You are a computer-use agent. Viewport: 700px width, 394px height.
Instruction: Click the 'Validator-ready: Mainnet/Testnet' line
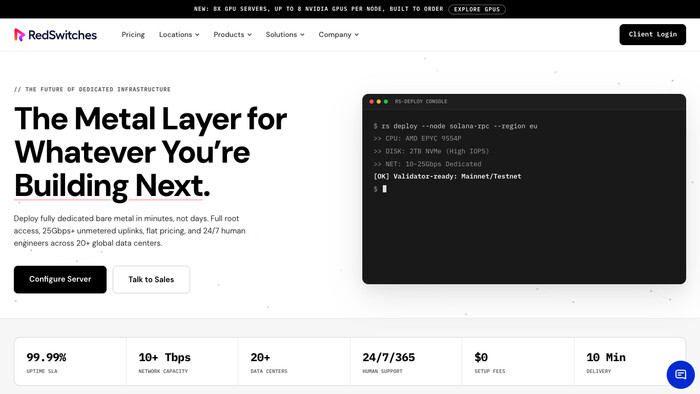coord(447,176)
